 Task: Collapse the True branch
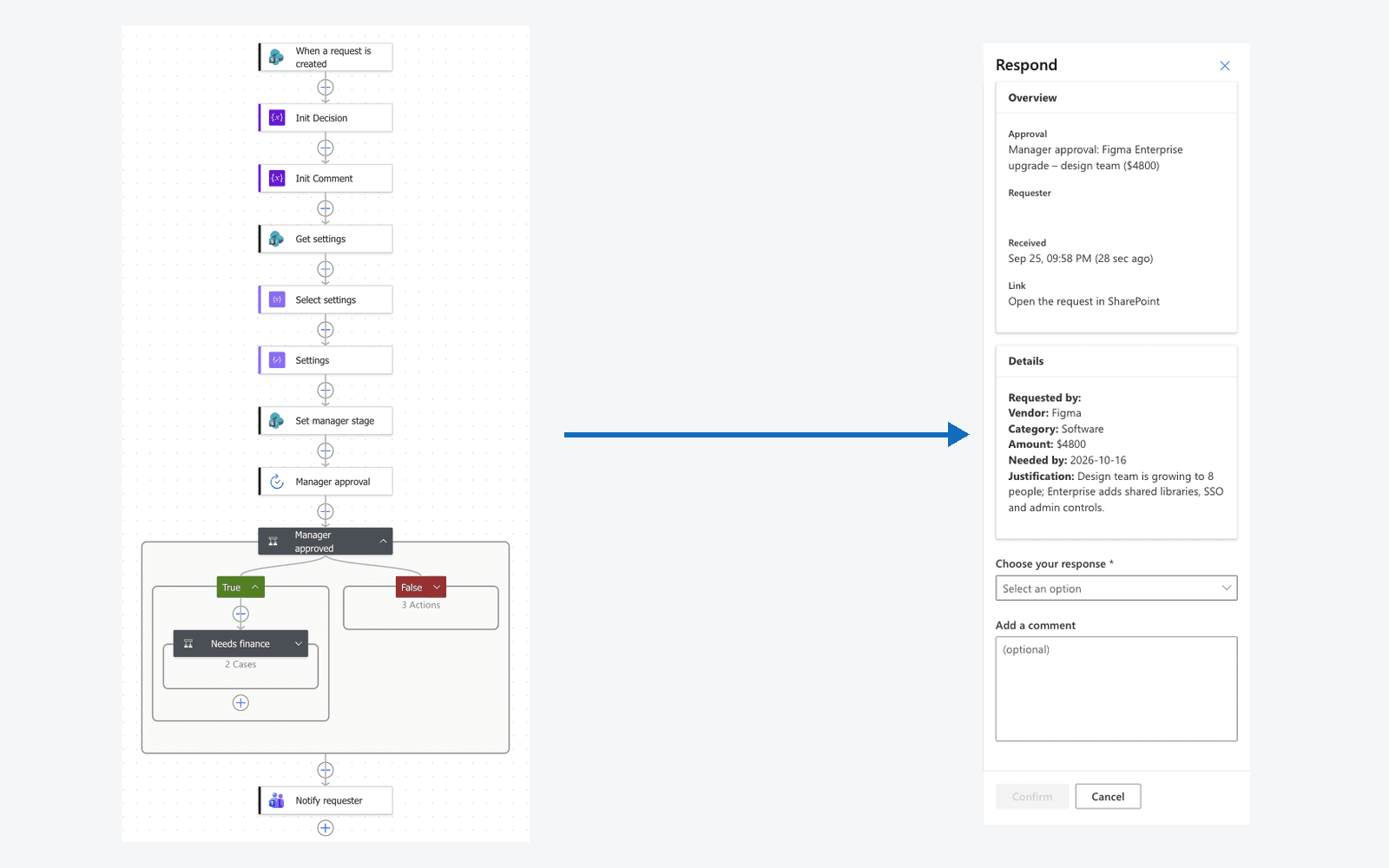pos(255,588)
